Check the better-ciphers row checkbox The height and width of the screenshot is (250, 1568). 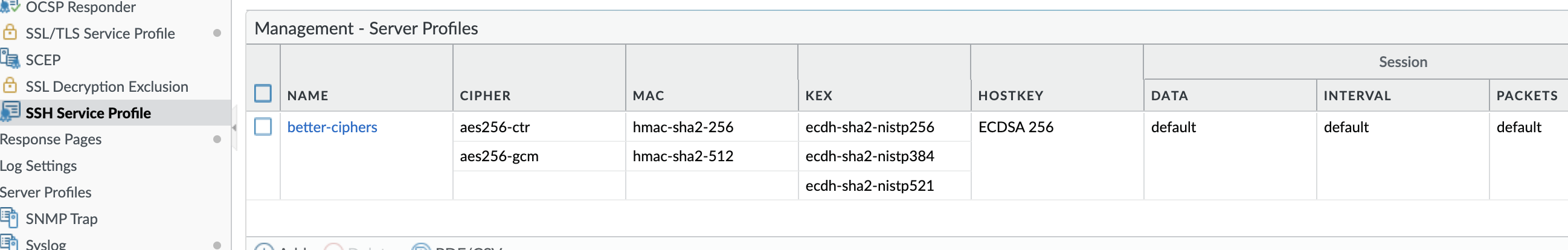(x=263, y=127)
